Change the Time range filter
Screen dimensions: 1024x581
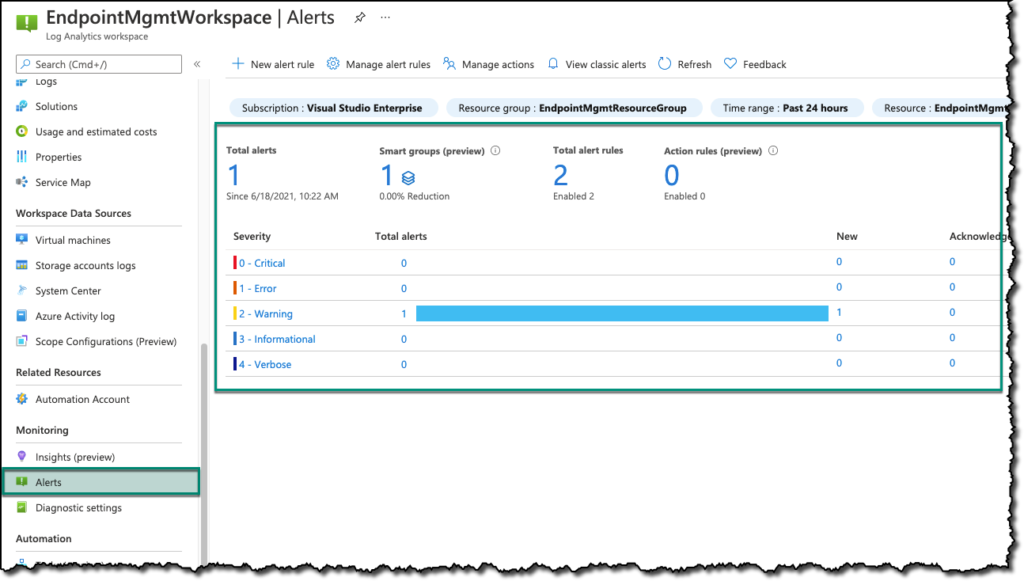[x=786, y=108]
